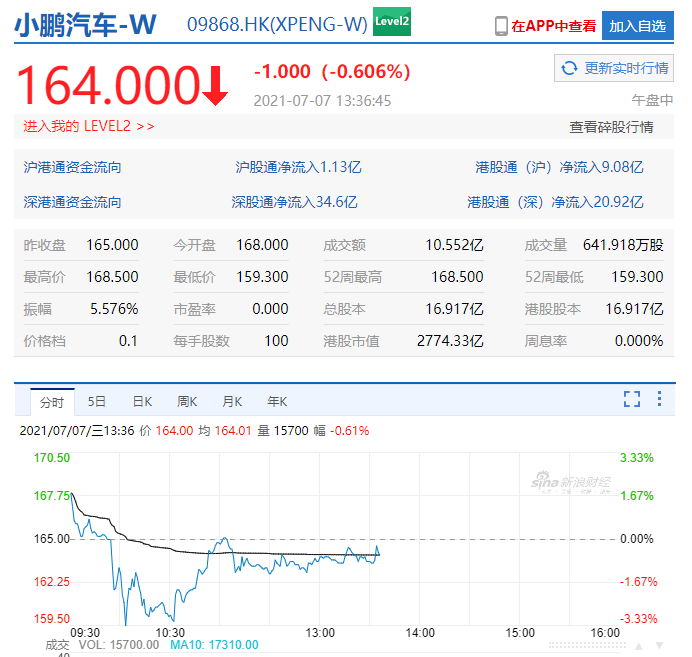
Task: Expand chart to fullscreen with bracket icon
Action: [632, 399]
